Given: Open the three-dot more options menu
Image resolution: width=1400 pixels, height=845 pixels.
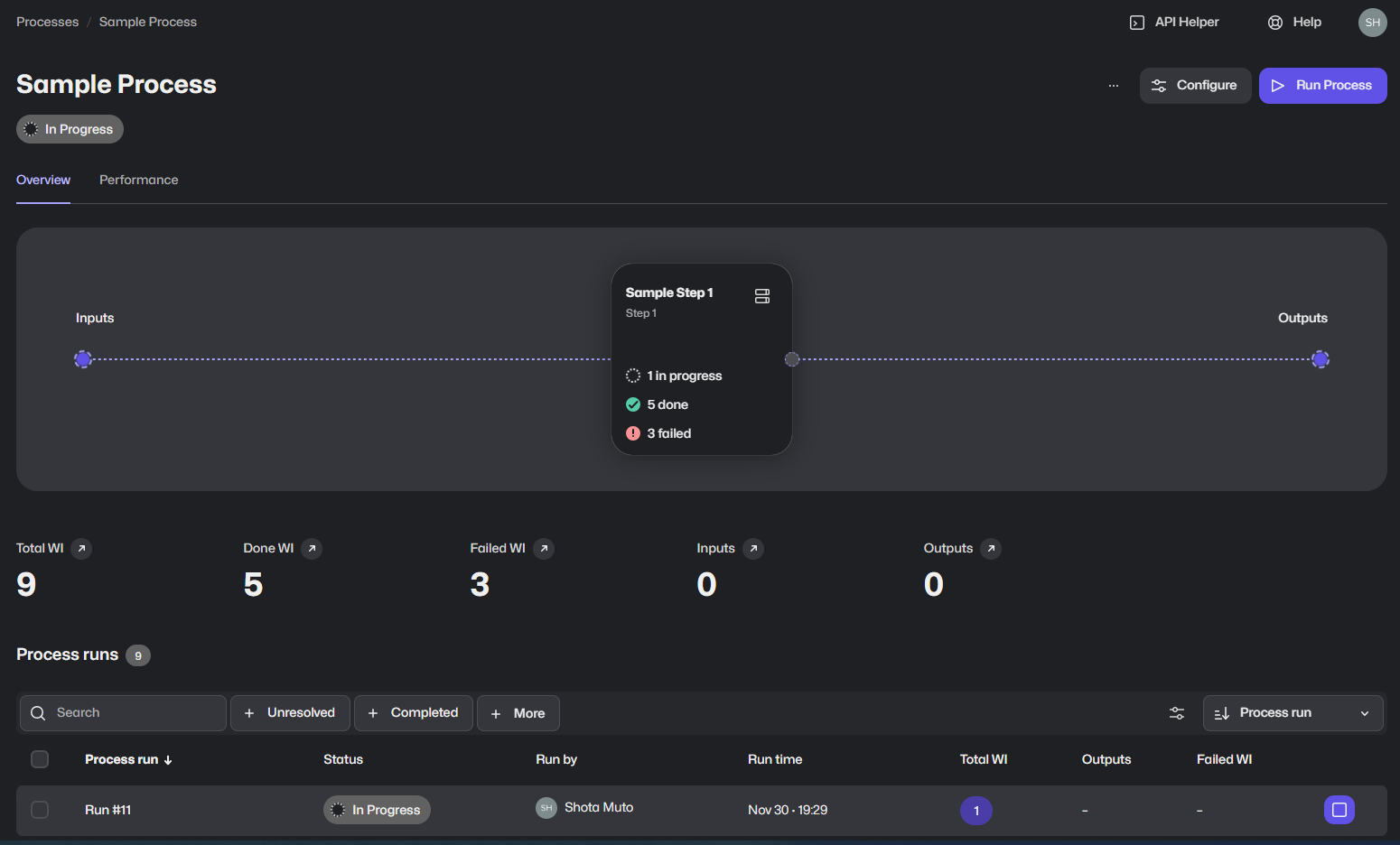Looking at the screenshot, I should 1113,86.
